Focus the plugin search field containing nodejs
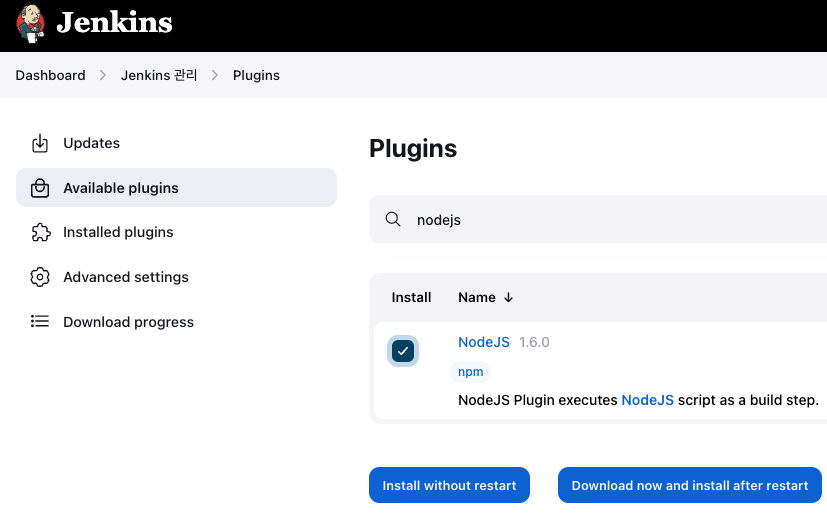Viewport: 827px width, 513px height. [x=598, y=219]
